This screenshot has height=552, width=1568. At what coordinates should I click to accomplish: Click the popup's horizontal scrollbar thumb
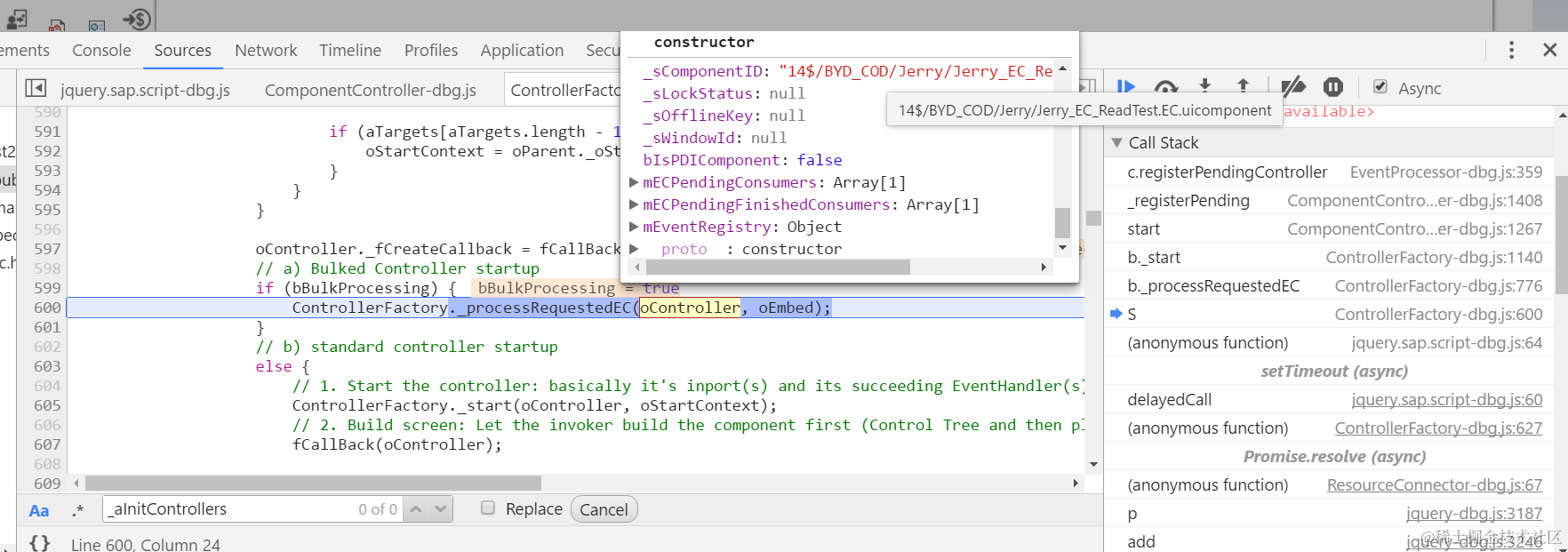[x=777, y=267]
